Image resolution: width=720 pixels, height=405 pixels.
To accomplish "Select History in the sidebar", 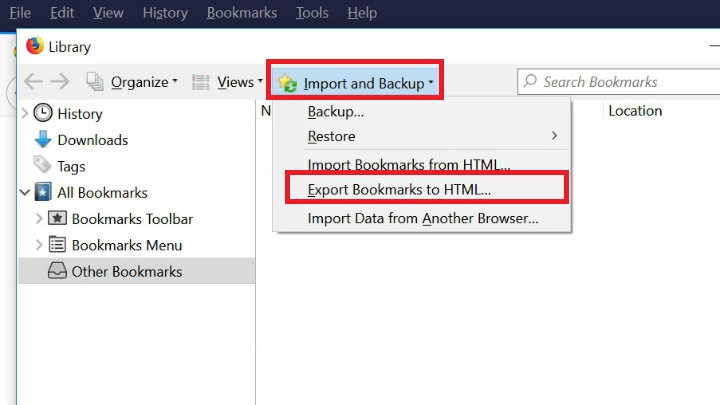I will 80,114.
